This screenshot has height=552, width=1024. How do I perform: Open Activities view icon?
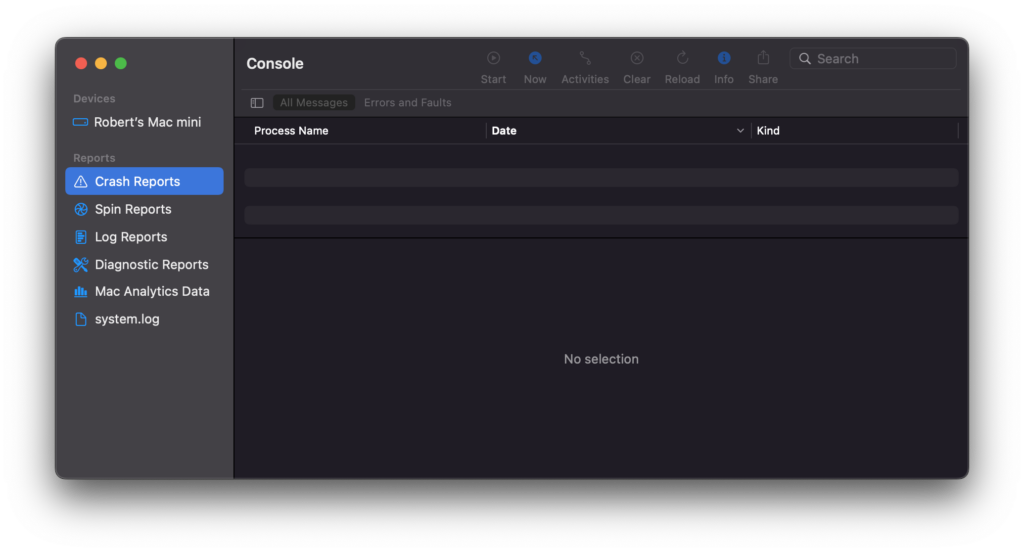click(x=585, y=59)
